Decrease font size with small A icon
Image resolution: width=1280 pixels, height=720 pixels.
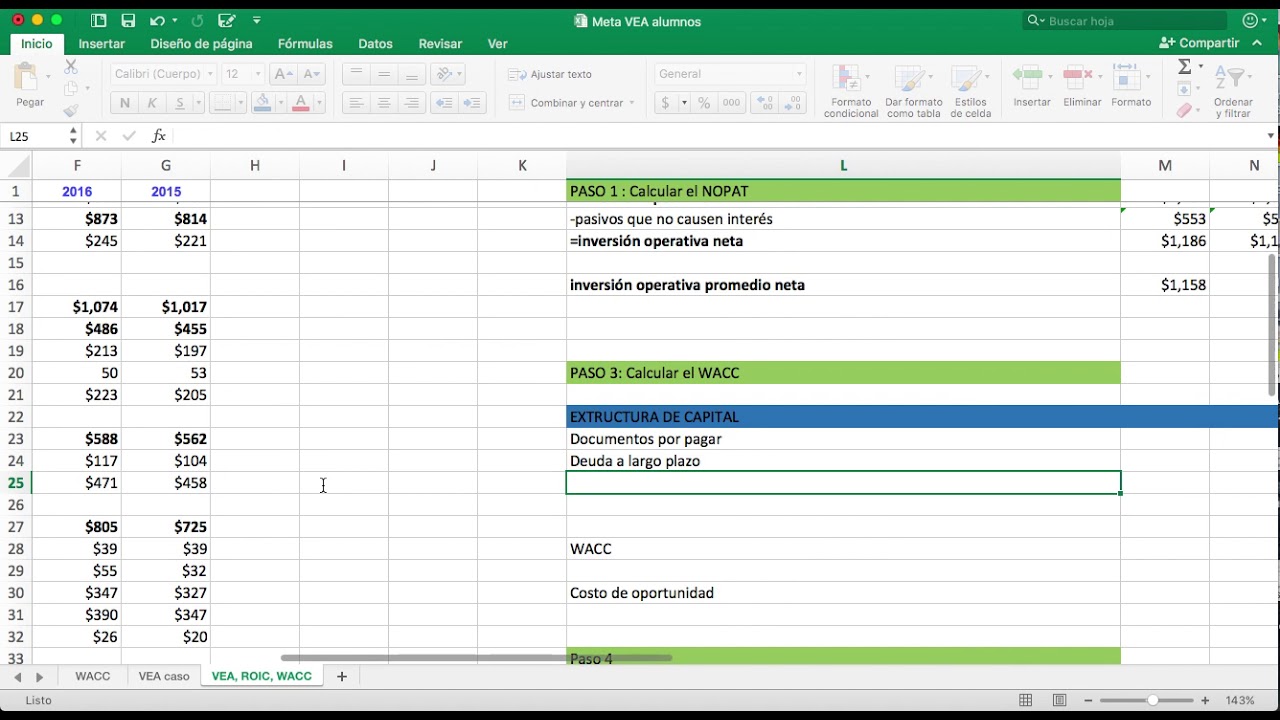click(311, 74)
